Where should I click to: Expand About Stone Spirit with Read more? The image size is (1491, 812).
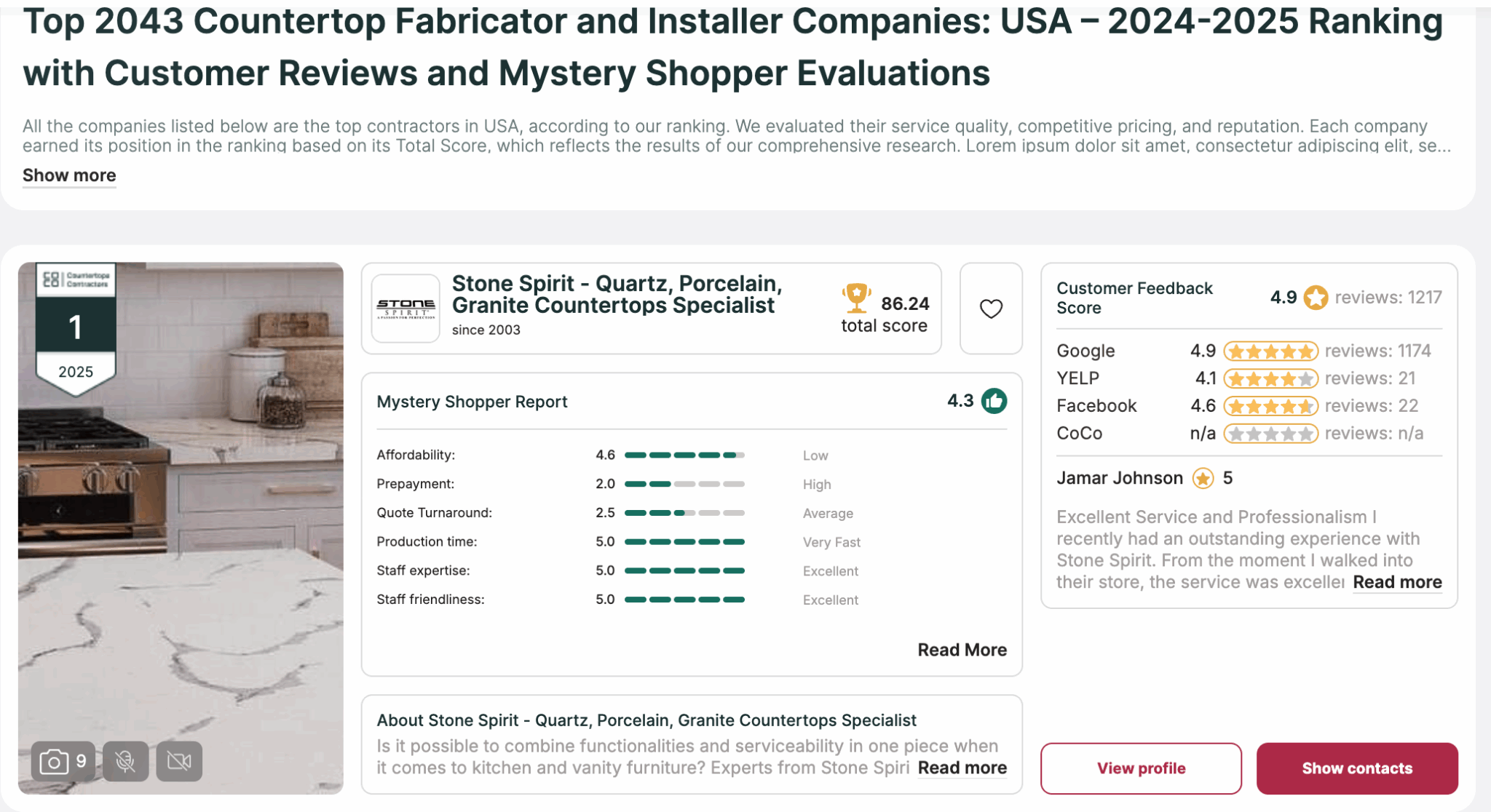[x=962, y=768]
